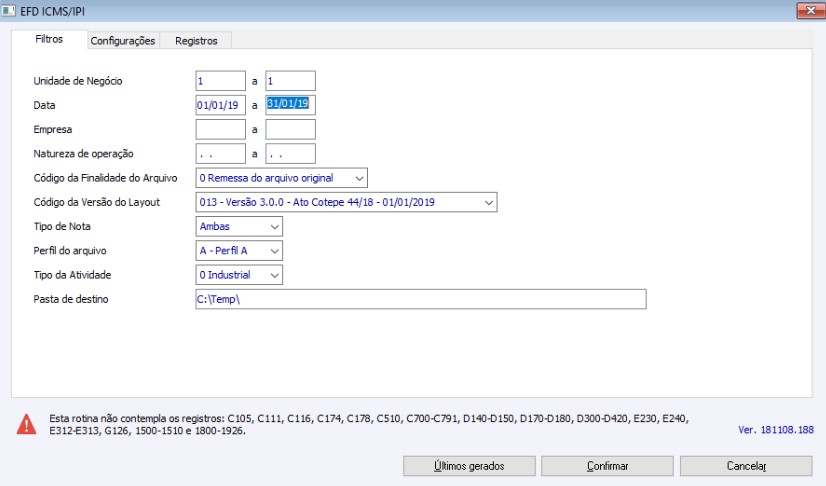Open Código da Versão do Layout dropdown

pyautogui.click(x=346, y=202)
